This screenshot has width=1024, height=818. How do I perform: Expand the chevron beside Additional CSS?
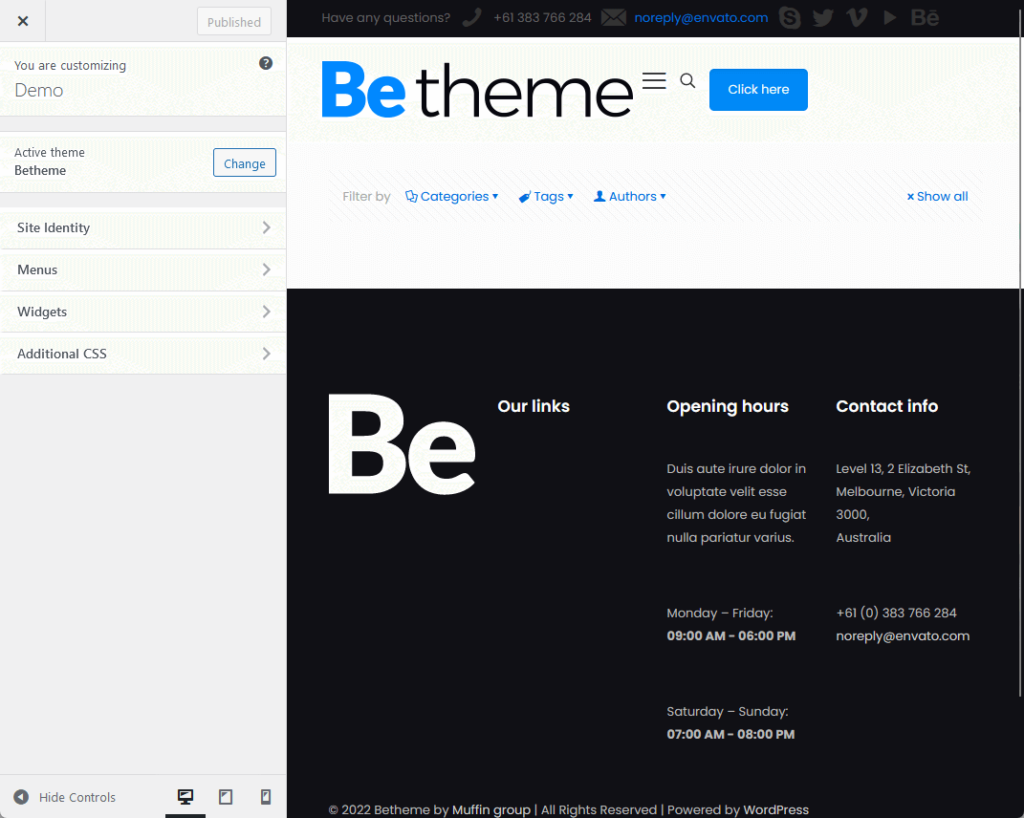pyautogui.click(x=266, y=354)
